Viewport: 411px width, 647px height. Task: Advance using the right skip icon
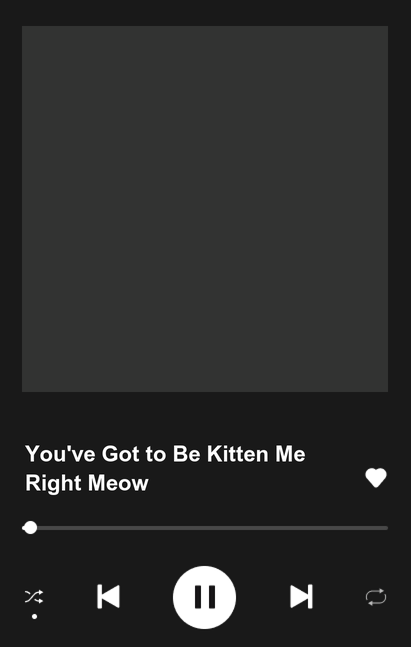[301, 597]
